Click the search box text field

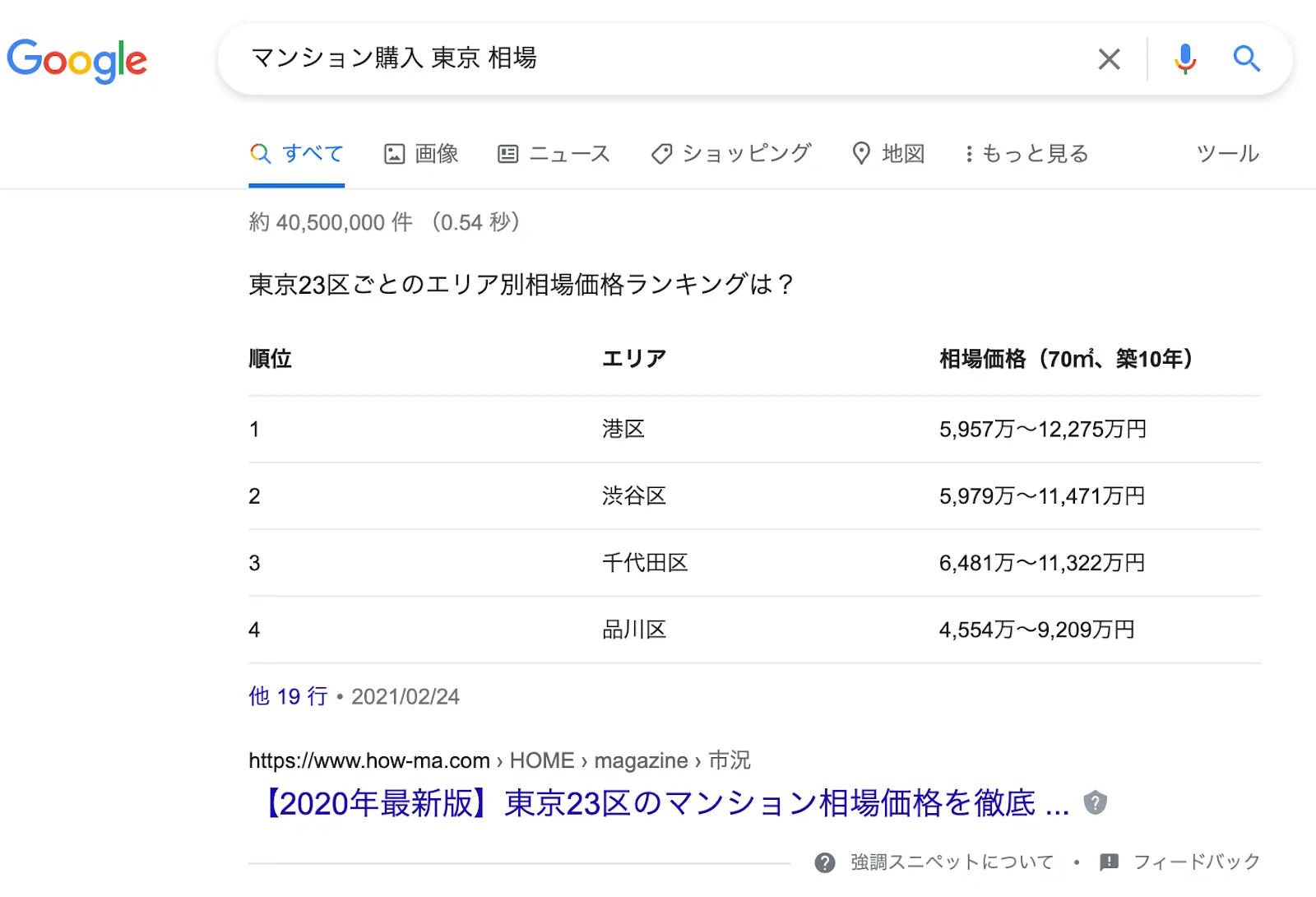tap(658, 59)
